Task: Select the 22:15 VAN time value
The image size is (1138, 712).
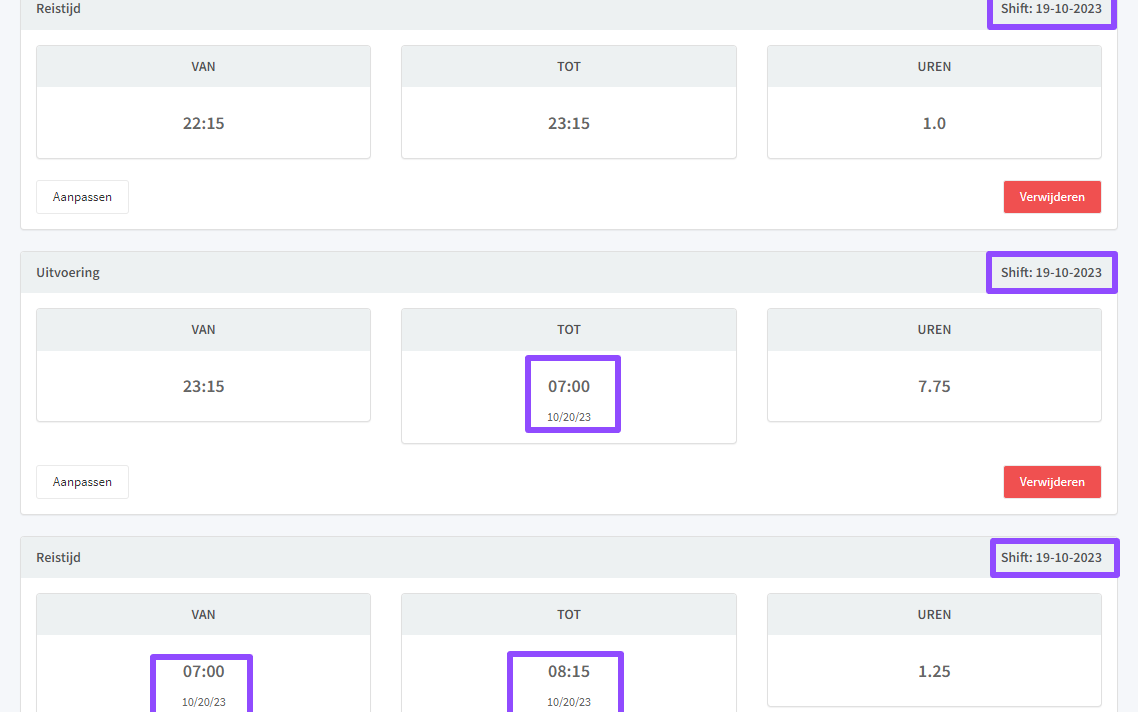Action: (203, 124)
